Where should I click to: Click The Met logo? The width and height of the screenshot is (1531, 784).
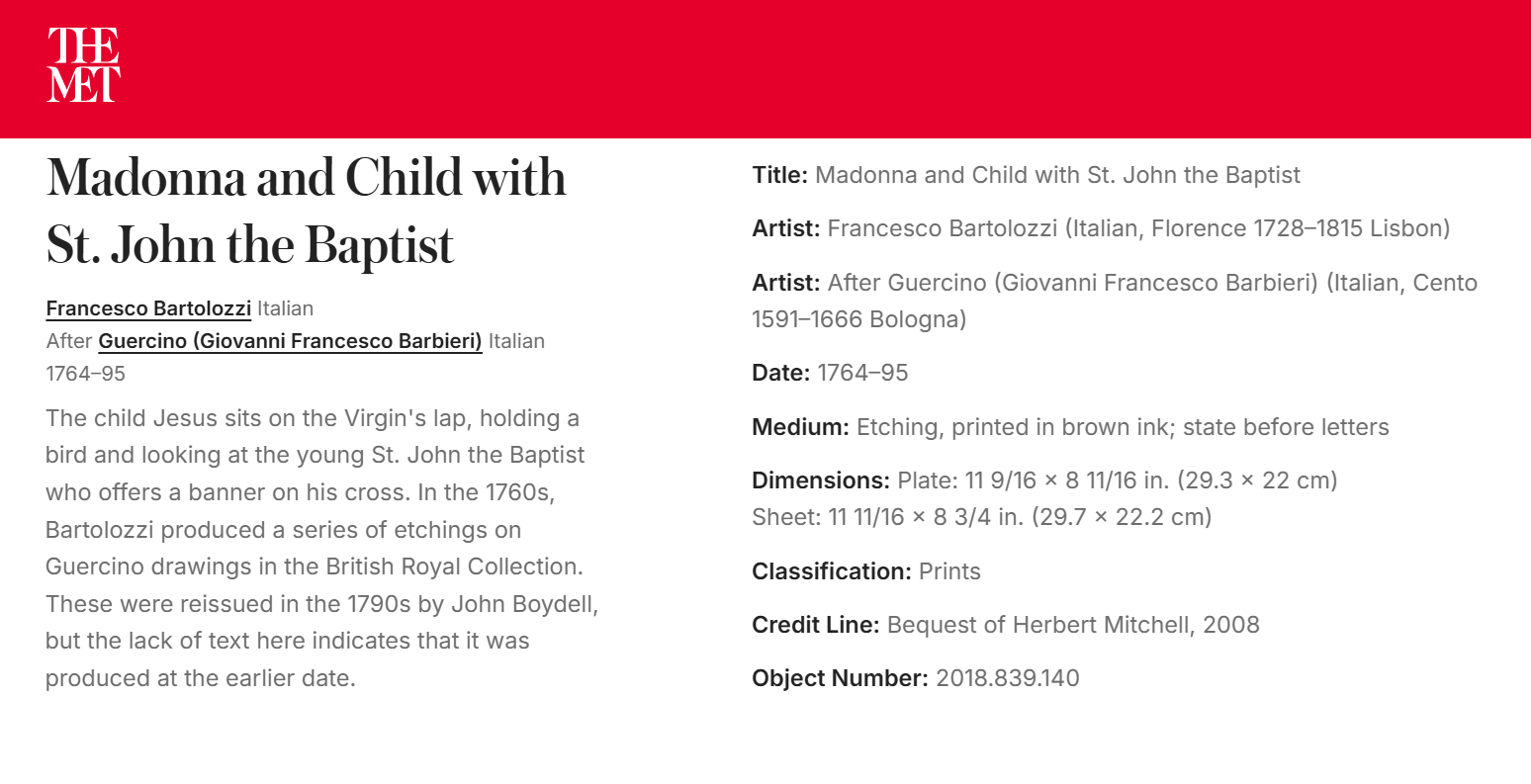[x=84, y=64]
